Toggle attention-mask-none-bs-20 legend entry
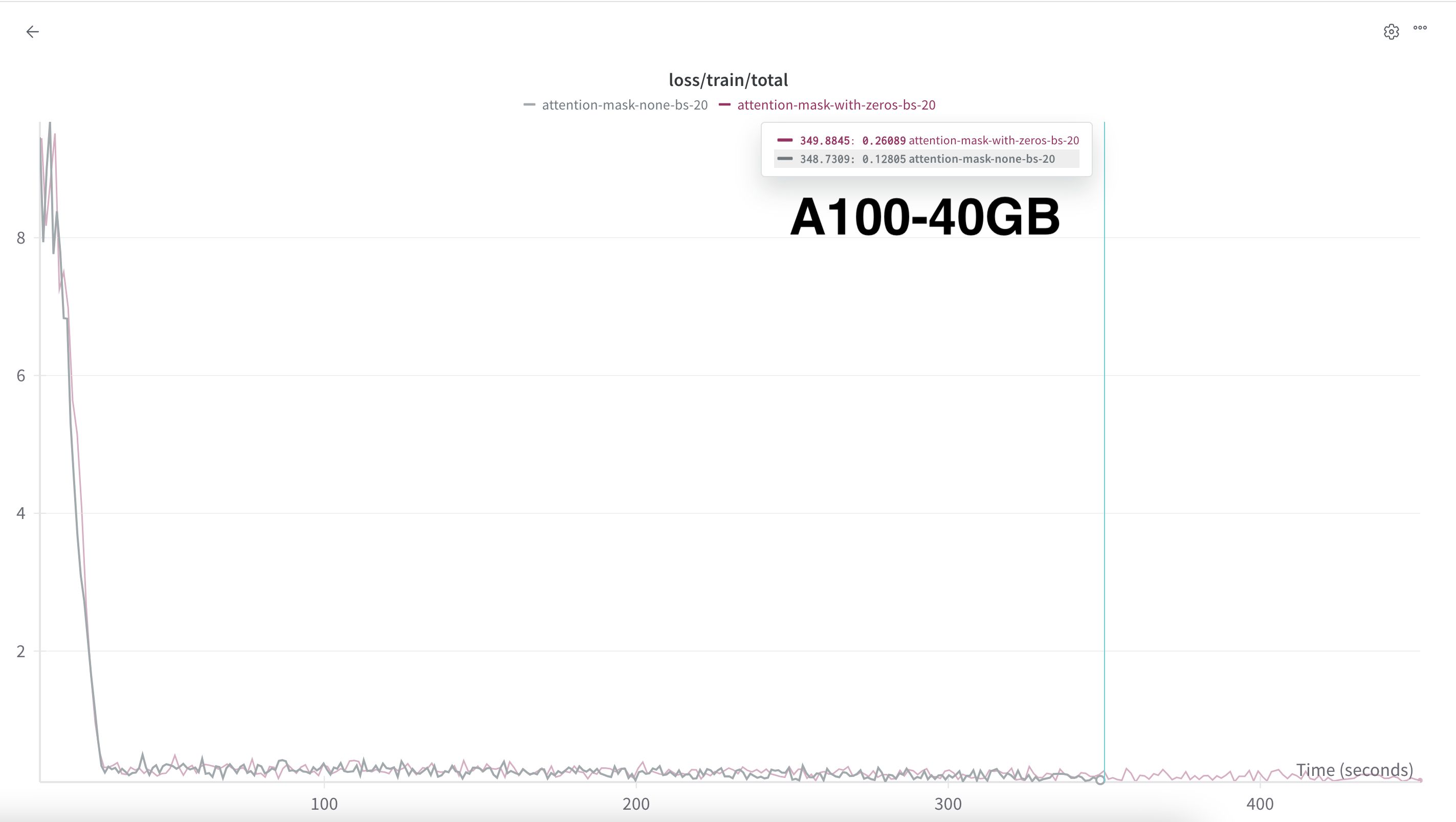This screenshot has width=1456, height=822. (624, 104)
